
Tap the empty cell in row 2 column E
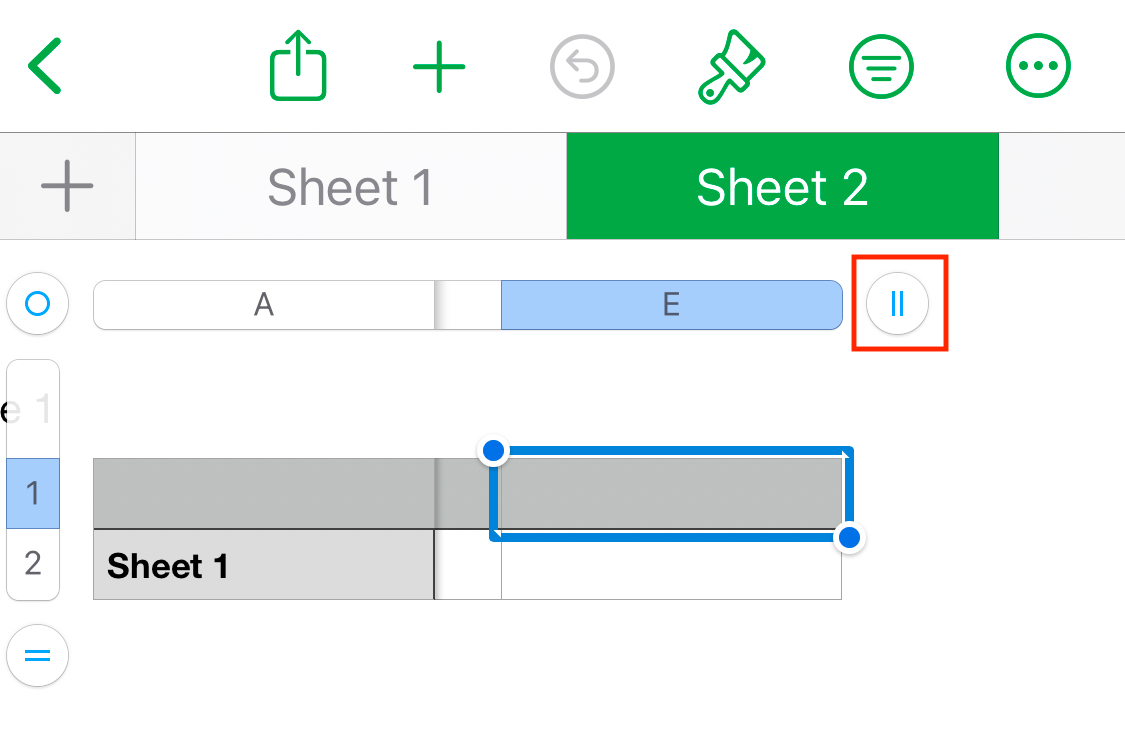671,566
